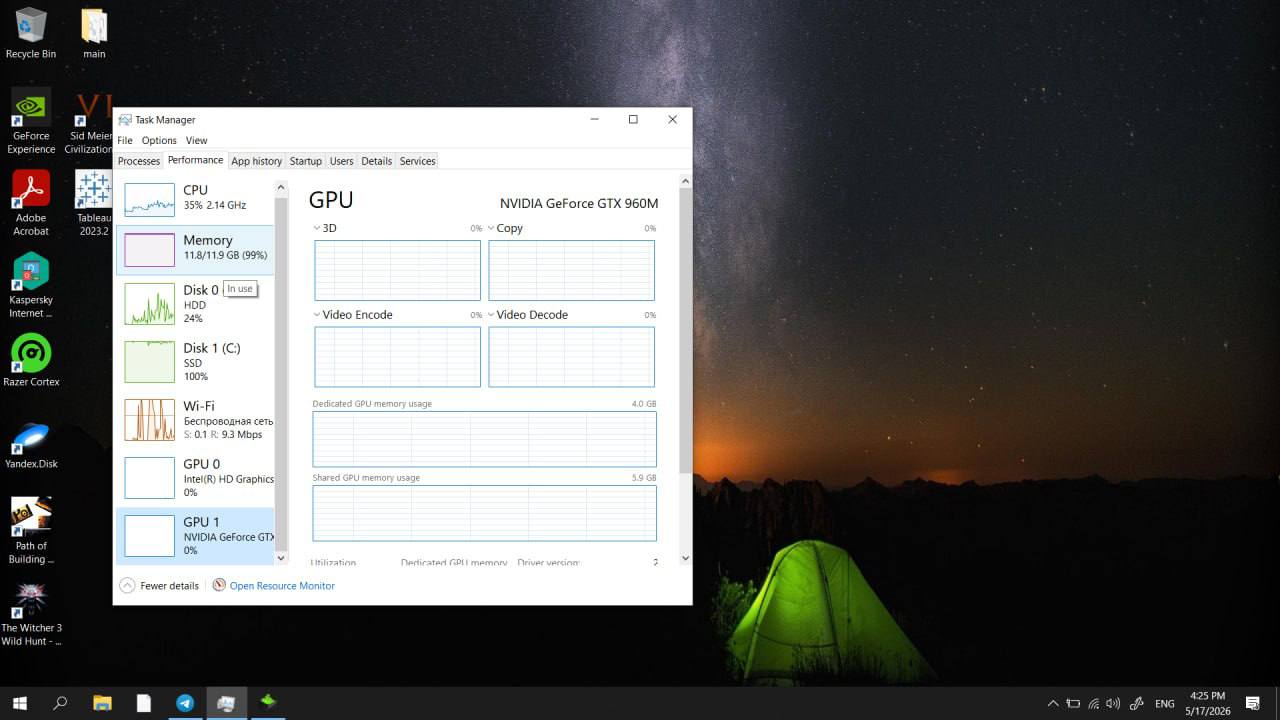The image size is (1280, 720).
Task: Open the Recycle Bin desktop icon
Action: pyautogui.click(x=31, y=34)
